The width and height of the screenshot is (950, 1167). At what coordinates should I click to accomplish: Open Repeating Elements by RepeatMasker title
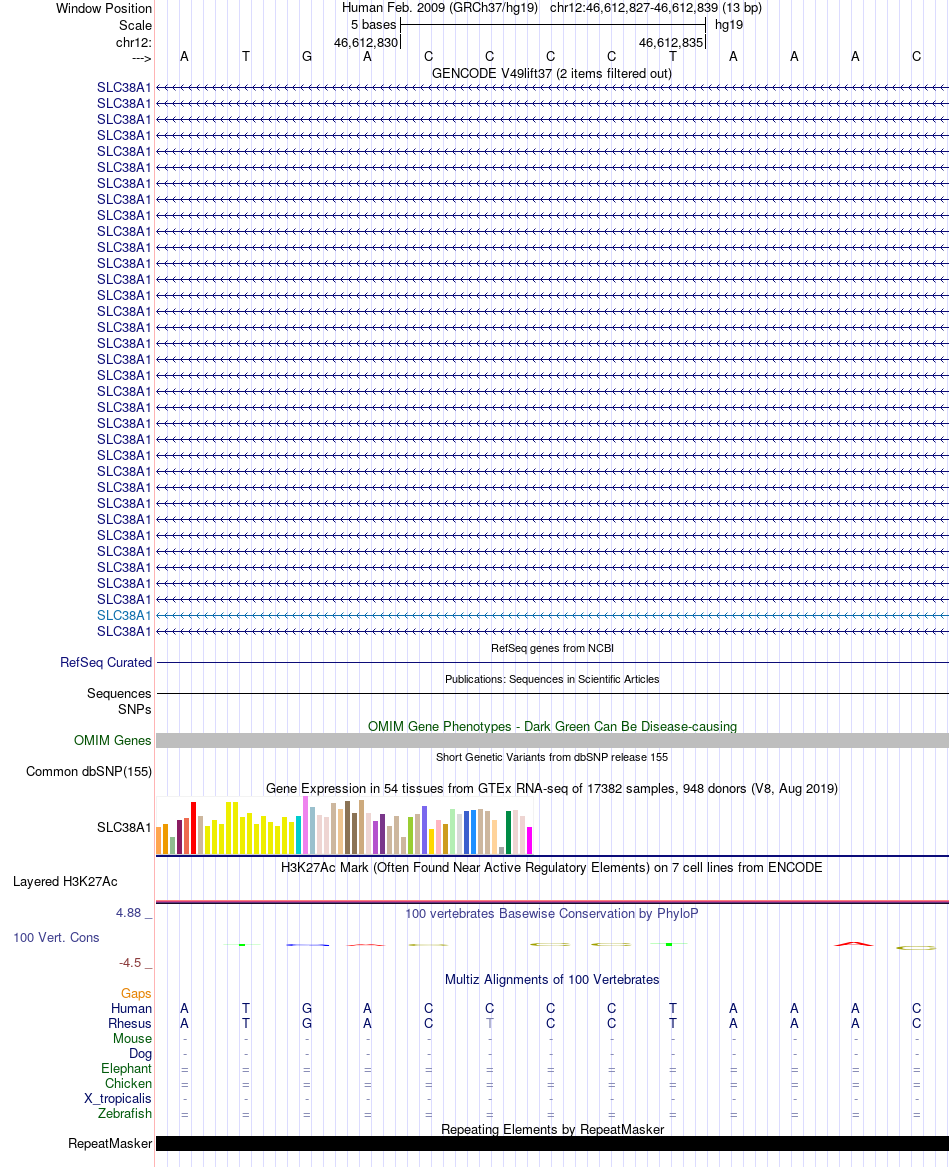pos(552,1129)
